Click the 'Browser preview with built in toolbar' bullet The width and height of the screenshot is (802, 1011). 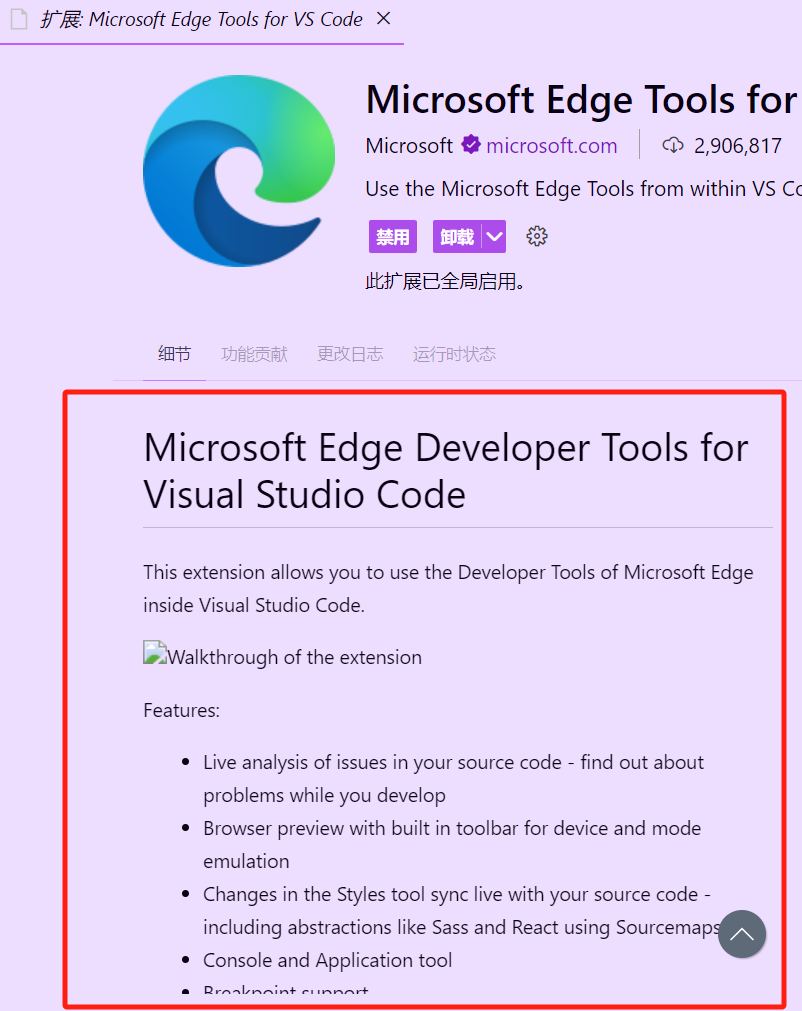click(x=451, y=844)
